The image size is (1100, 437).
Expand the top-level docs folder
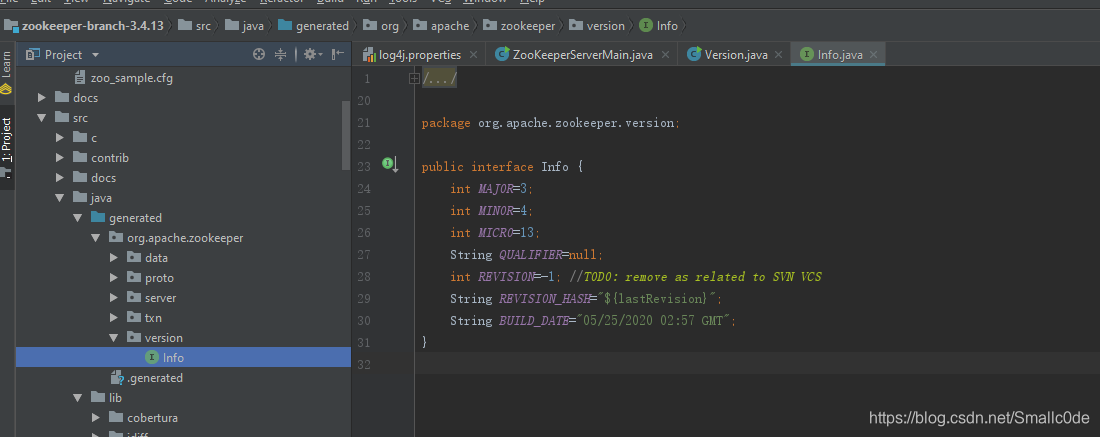click(42, 98)
